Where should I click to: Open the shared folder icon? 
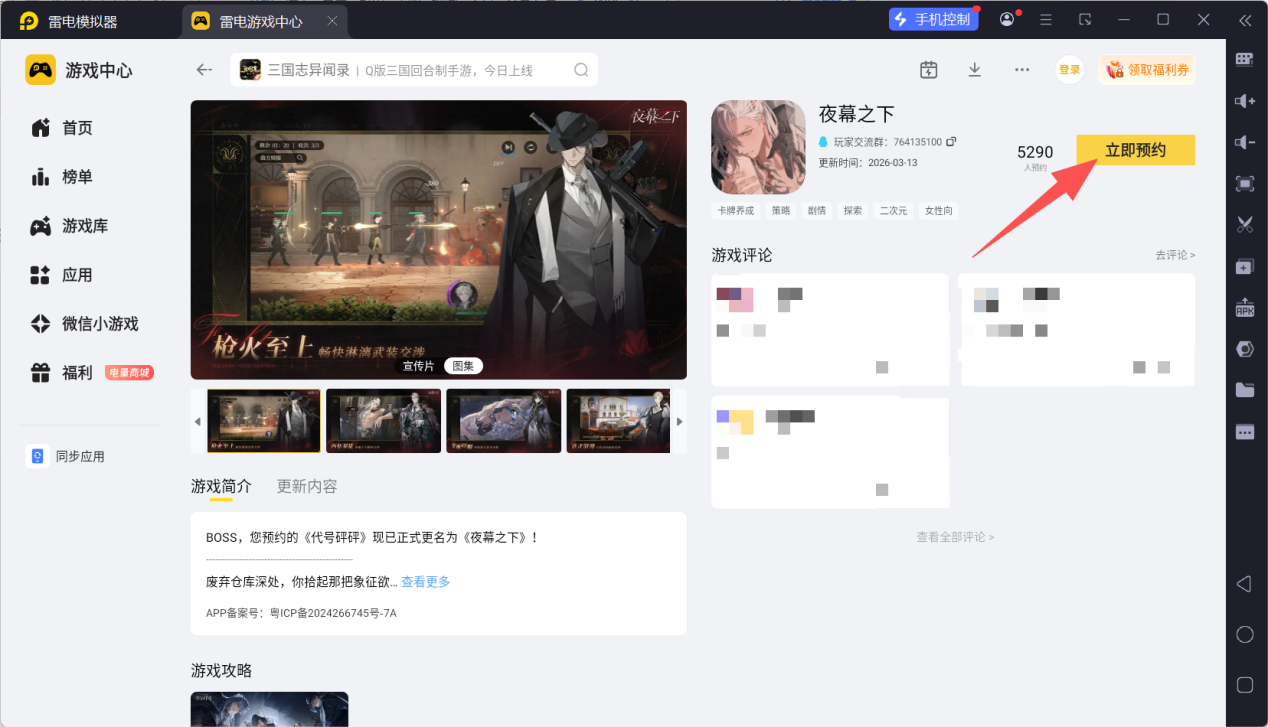pos(1244,390)
